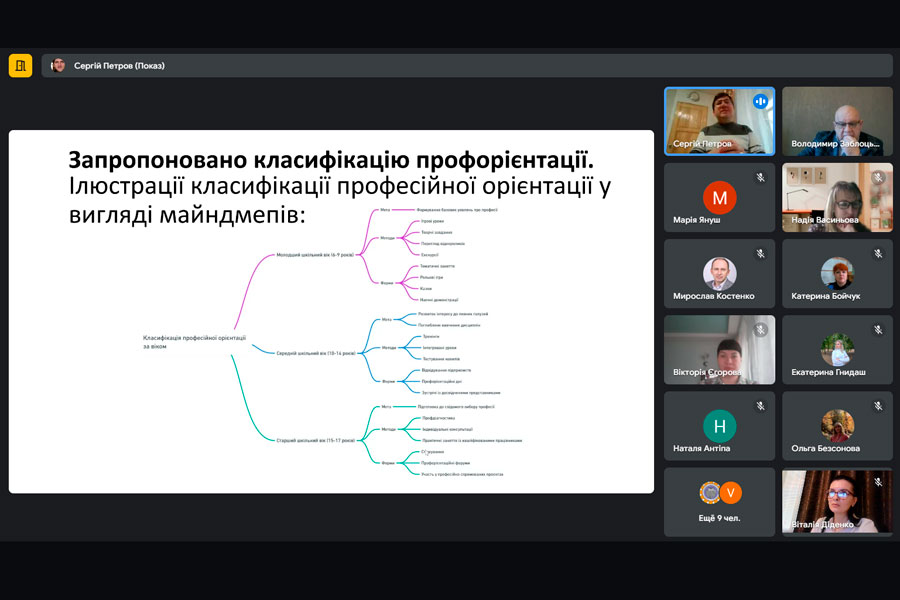Select Вікторія Єгорова video tile
This screenshot has width=900, height=600.
click(x=719, y=350)
